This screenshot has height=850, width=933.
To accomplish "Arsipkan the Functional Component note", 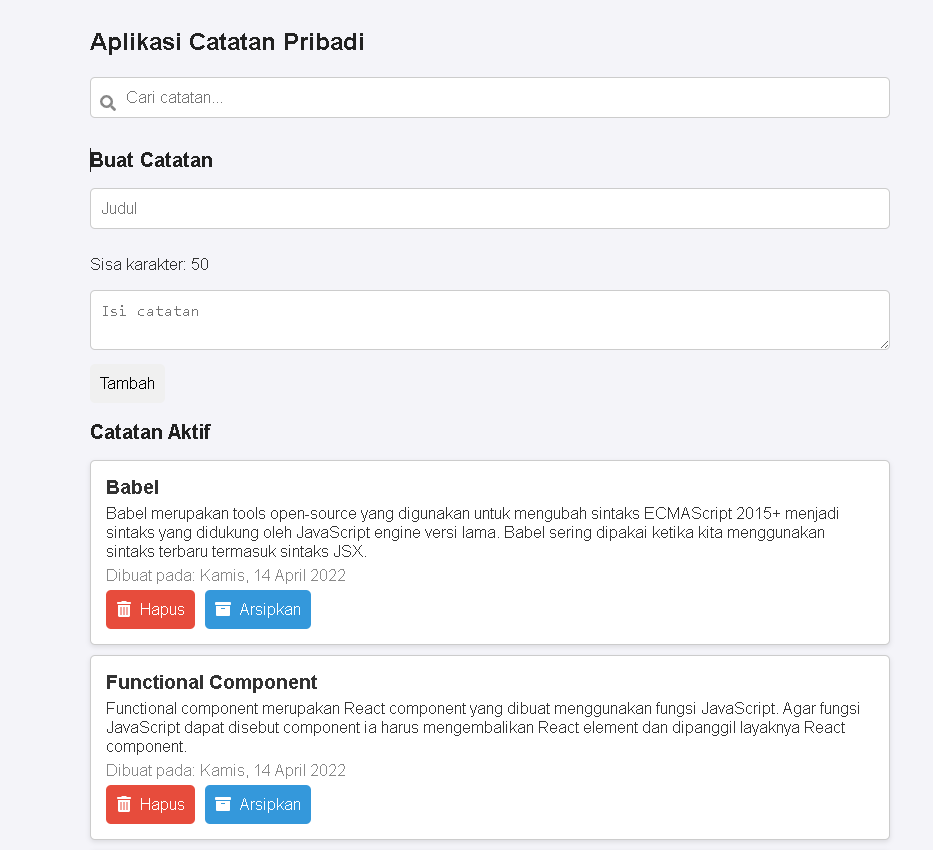I will [258, 804].
